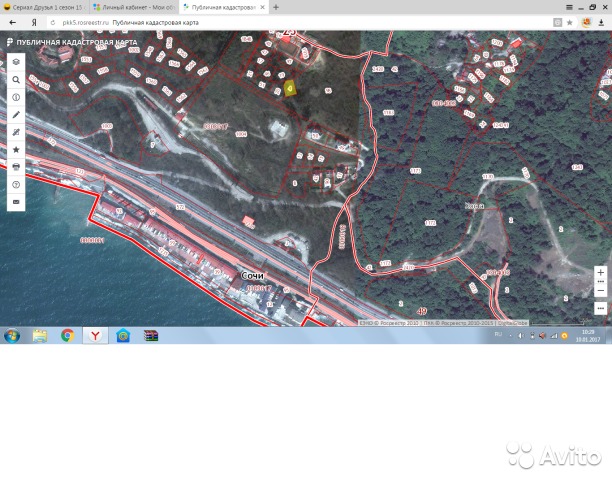The width and height of the screenshot is (612, 480).
Task: Open favorites with the star icon
Action: tap(16, 149)
